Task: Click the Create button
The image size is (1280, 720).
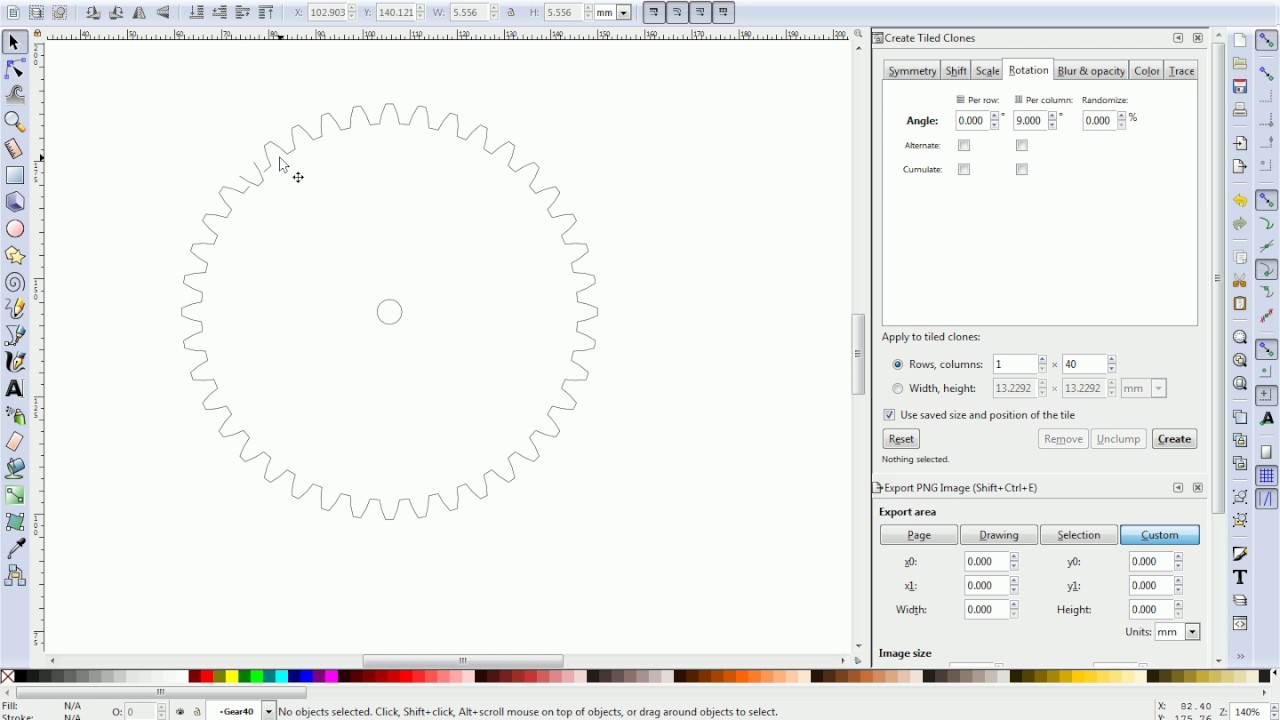Action: (x=1174, y=439)
